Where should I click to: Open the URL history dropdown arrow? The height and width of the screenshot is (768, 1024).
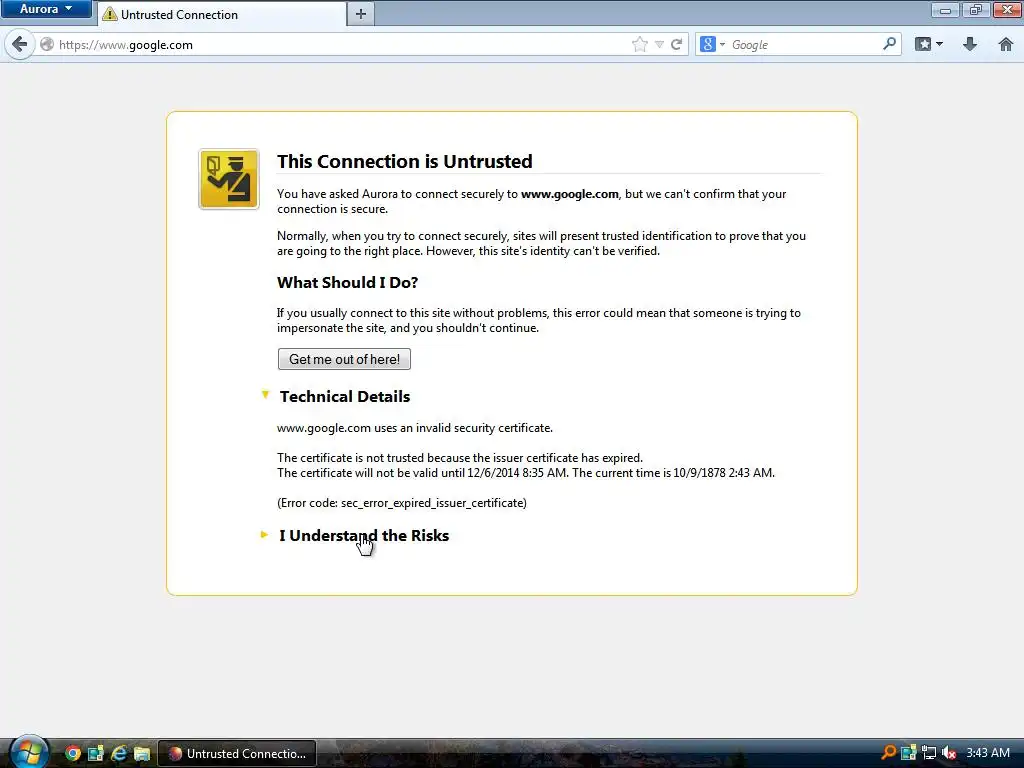[x=660, y=44]
